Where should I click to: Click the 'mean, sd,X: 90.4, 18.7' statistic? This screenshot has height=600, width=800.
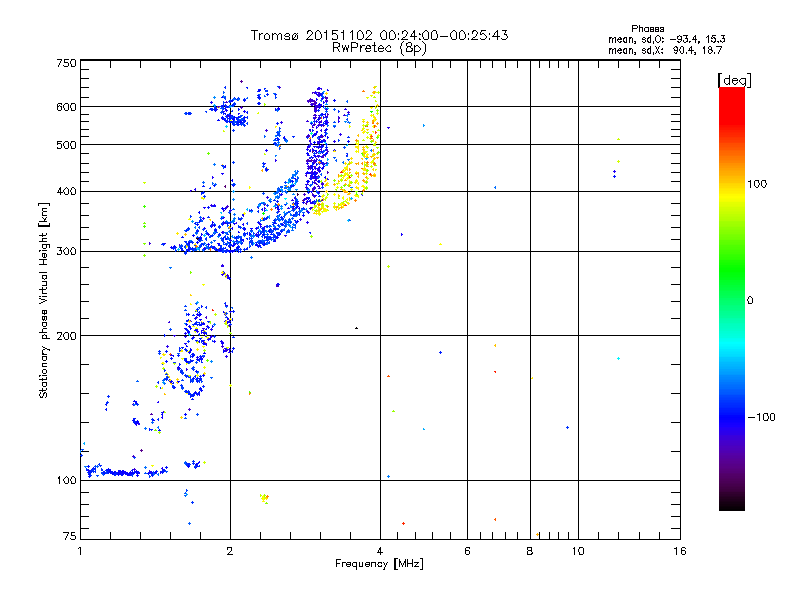click(665, 50)
